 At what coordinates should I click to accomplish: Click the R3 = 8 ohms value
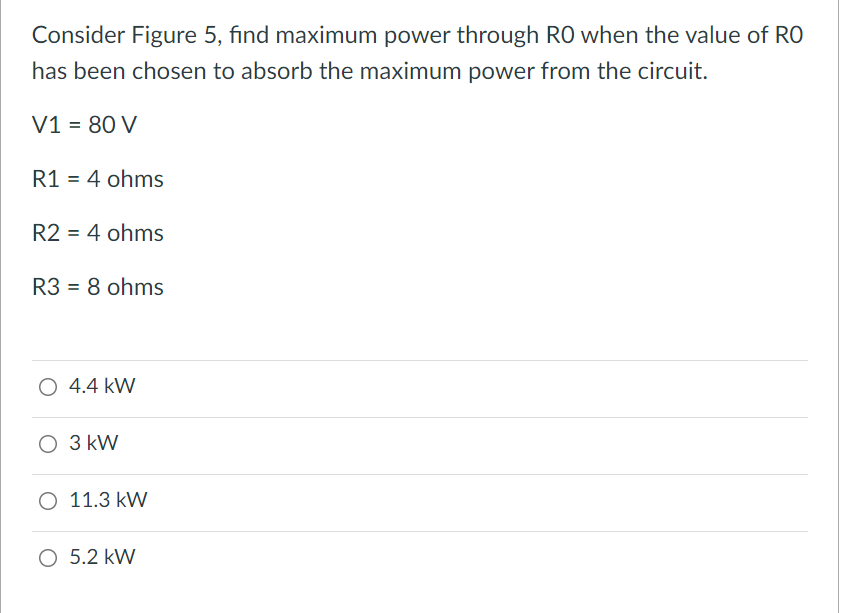click(98, 287)
